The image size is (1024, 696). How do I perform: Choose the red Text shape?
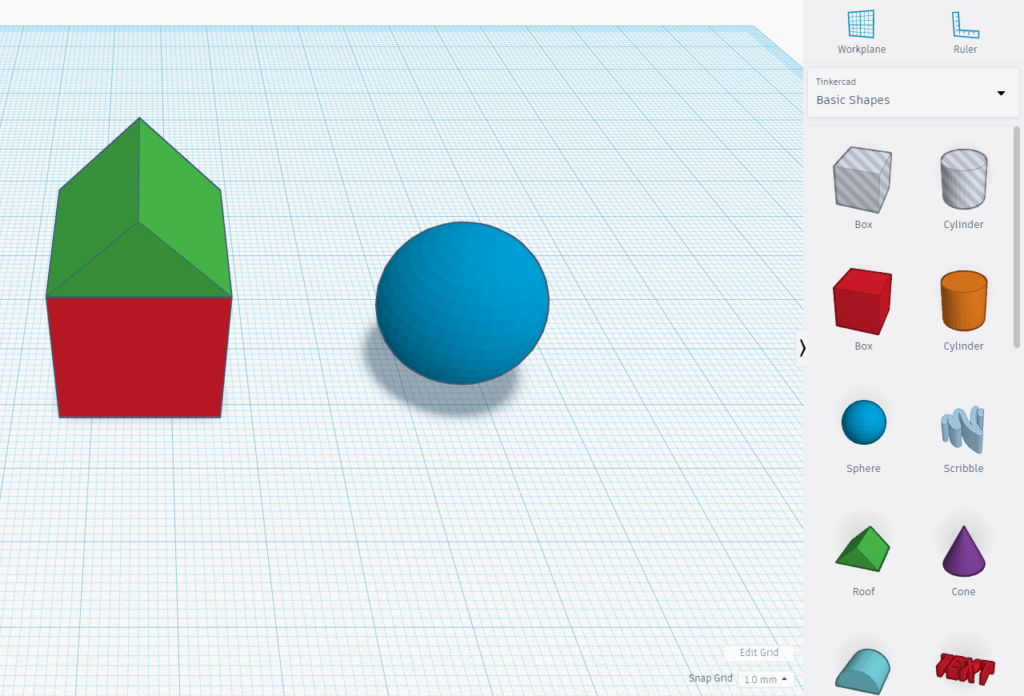965,669
